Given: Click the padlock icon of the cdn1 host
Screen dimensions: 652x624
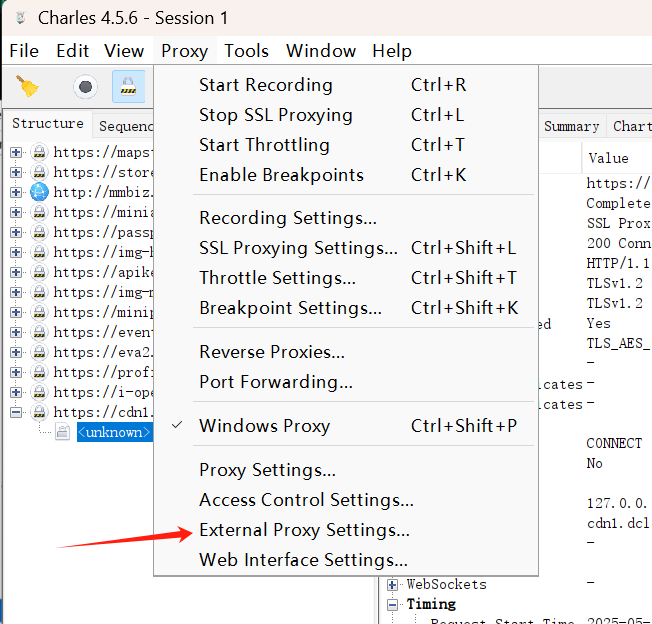Looking at the screenshot, I should click(x=39, y=412).
